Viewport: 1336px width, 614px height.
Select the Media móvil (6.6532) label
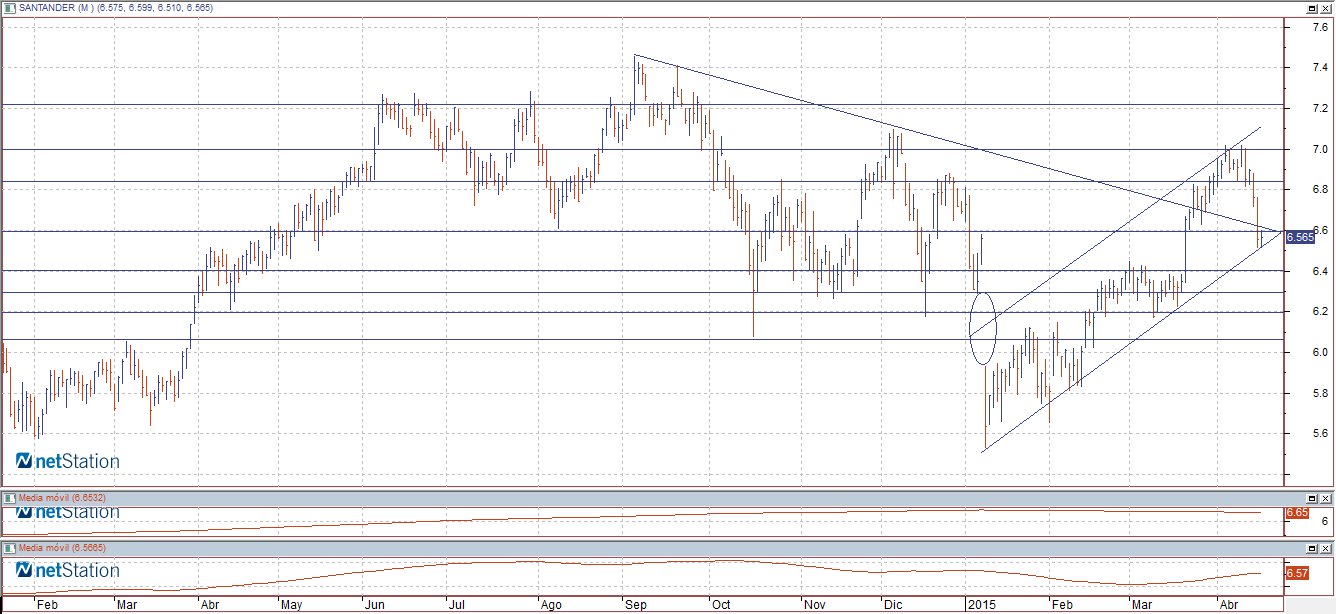pyautogui.click(x=61, y=497)
